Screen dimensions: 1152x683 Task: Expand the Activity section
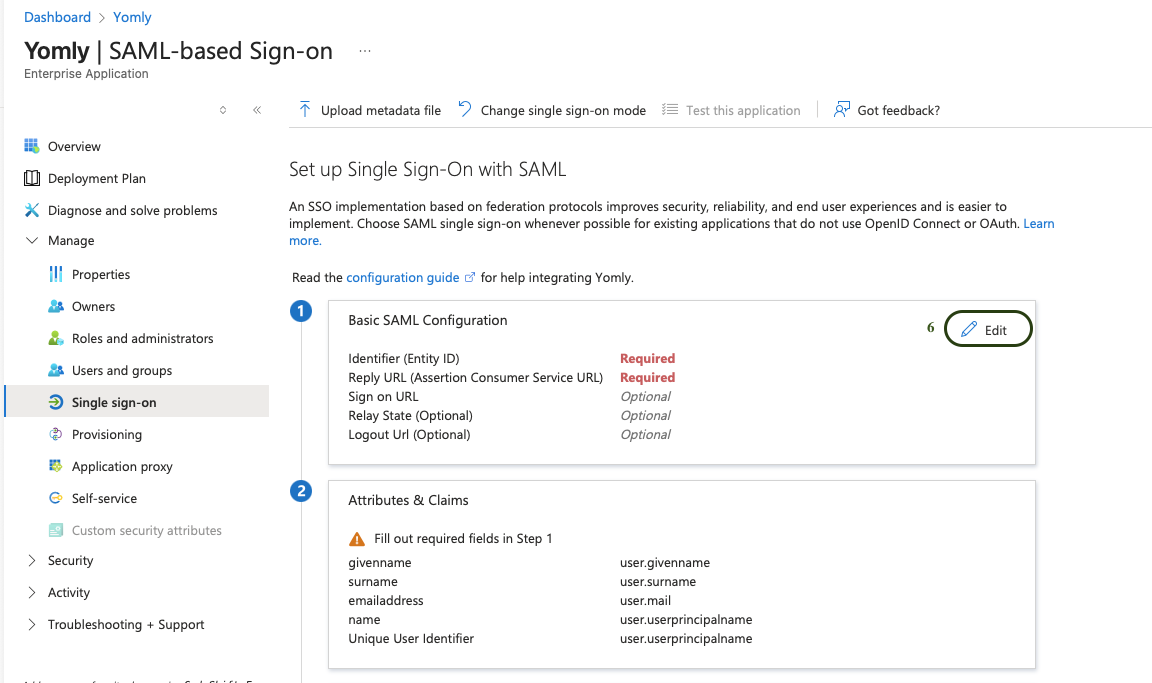click(x=31, y=593)
